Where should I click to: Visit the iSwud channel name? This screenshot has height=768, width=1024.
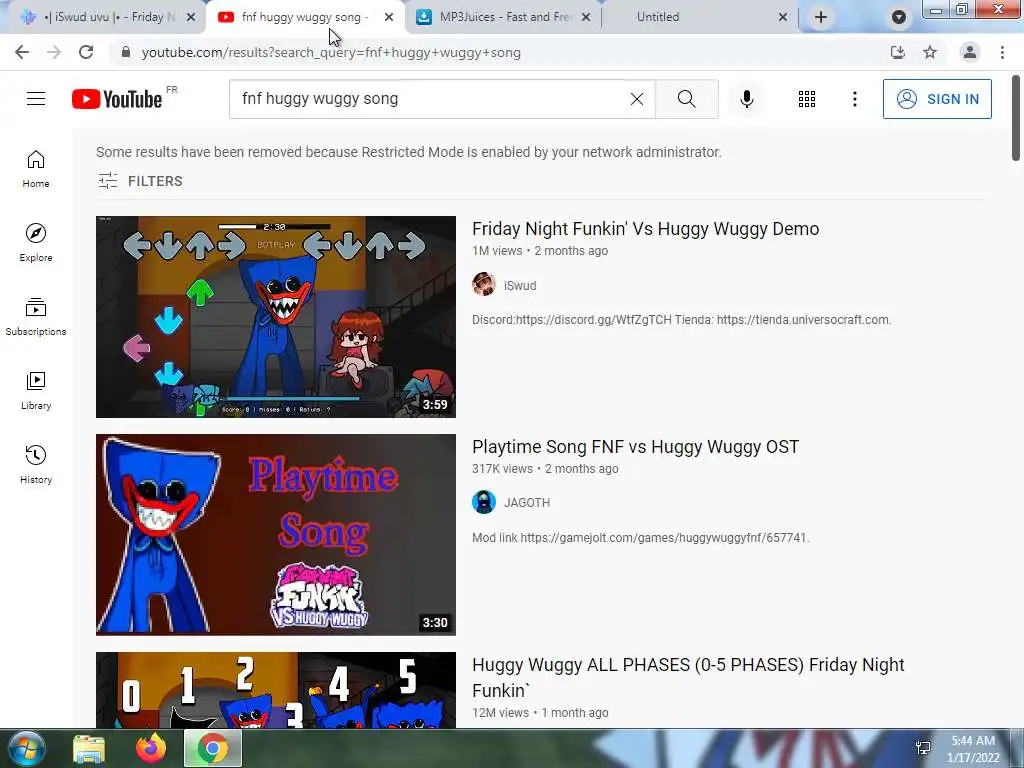click(x=520, y=285)
